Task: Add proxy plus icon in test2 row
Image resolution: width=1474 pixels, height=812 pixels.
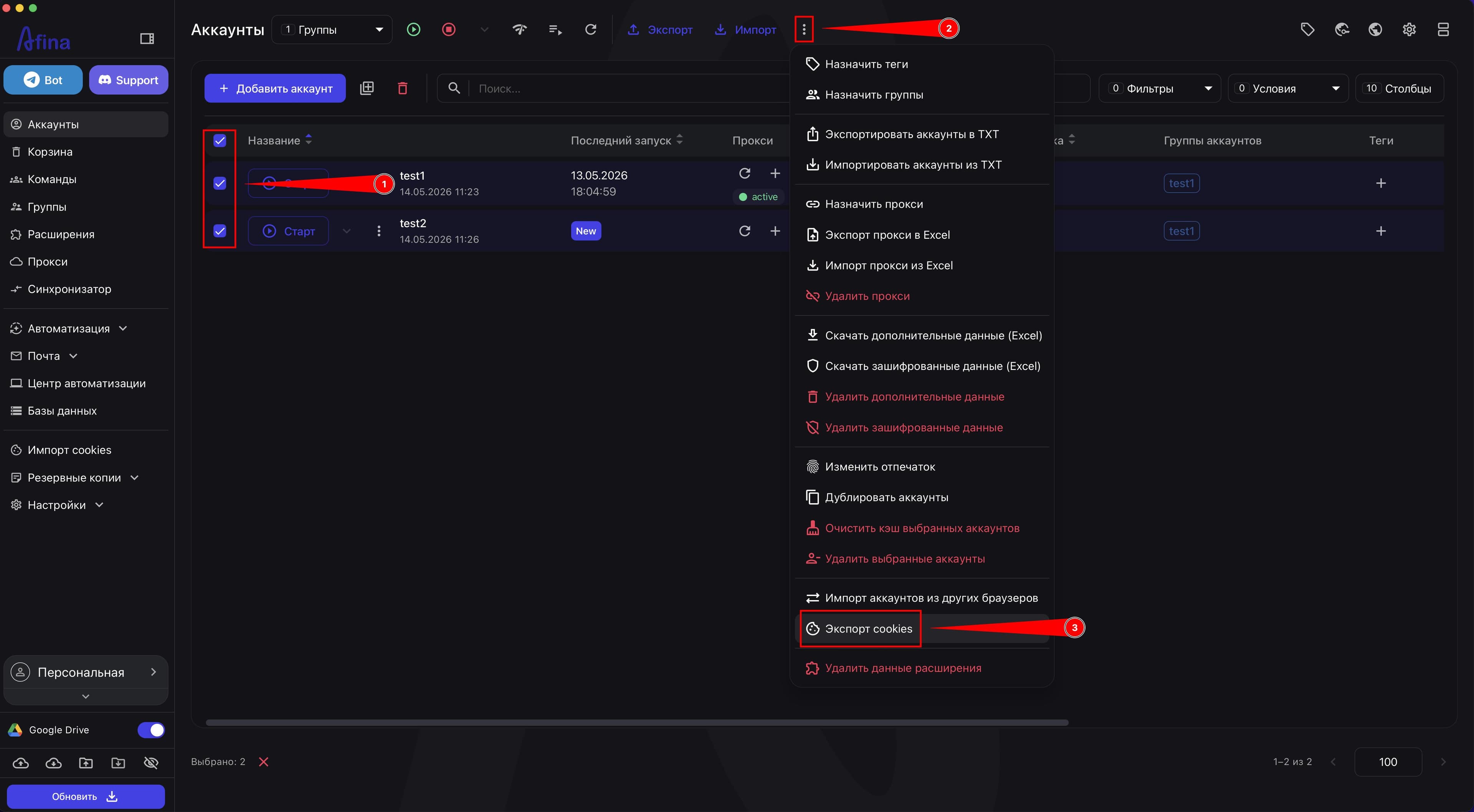Action: [x=775, y=231]
